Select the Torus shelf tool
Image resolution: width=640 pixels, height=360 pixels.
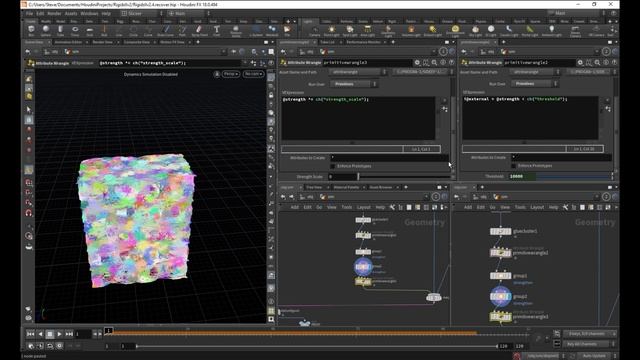[75, 30]
